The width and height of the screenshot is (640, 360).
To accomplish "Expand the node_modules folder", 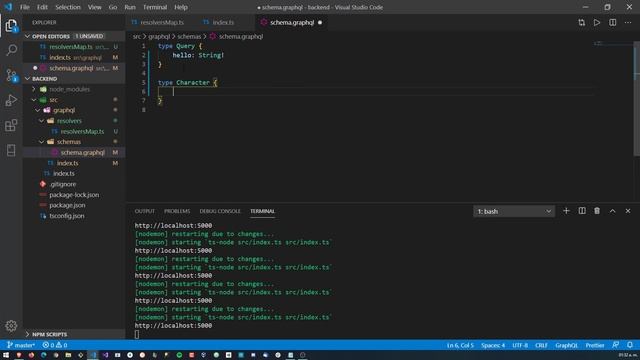I will click(34, 89).
